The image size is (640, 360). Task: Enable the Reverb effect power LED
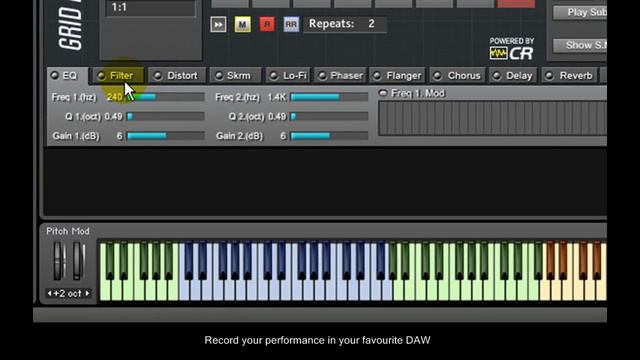(x=550, y=76)
